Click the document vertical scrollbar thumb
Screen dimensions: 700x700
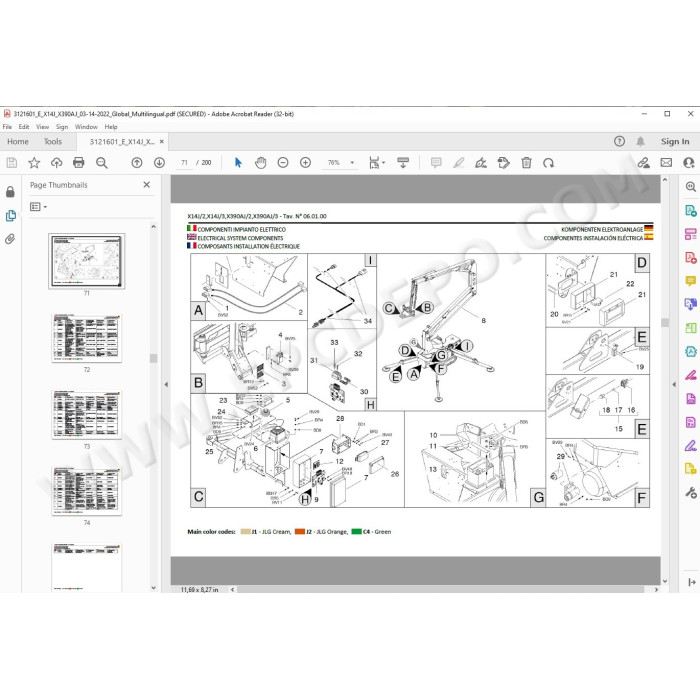pos(665,322)
